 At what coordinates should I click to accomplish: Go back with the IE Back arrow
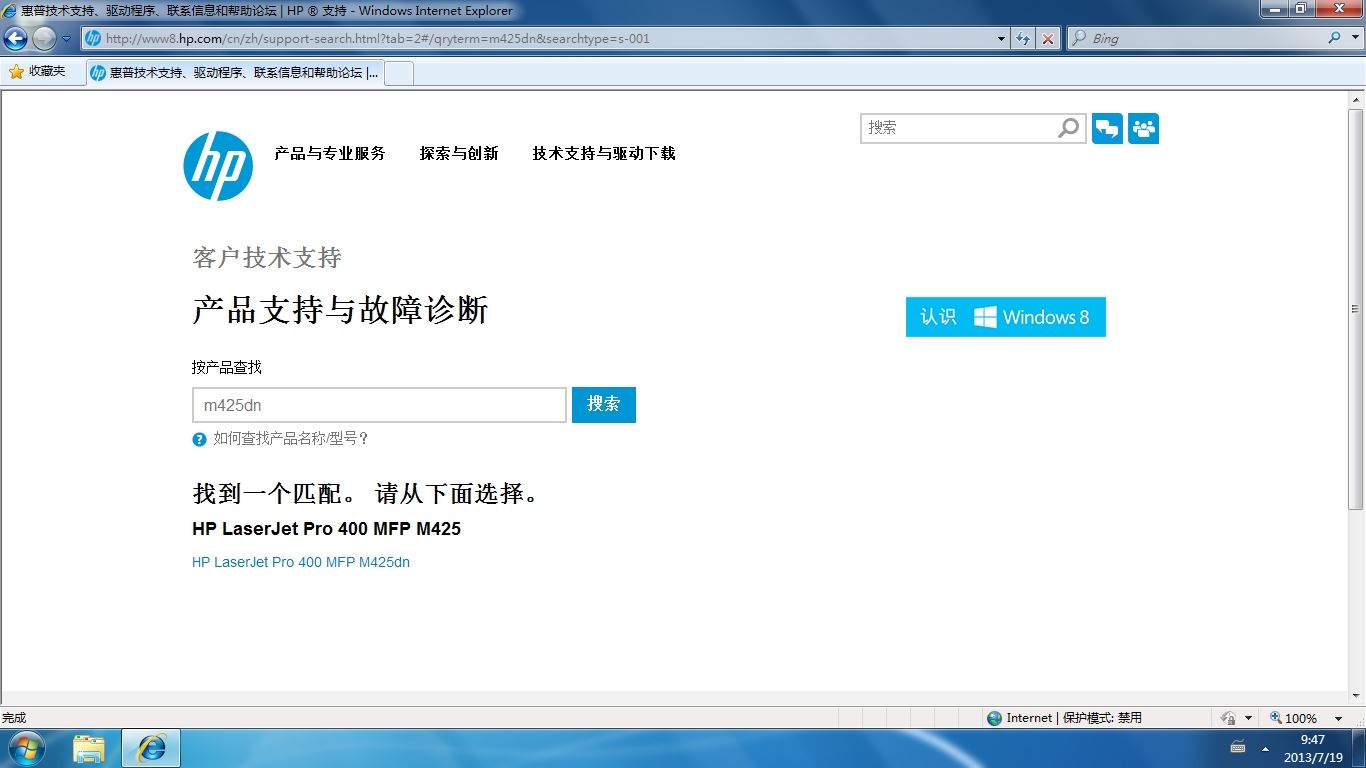point(15,39)
